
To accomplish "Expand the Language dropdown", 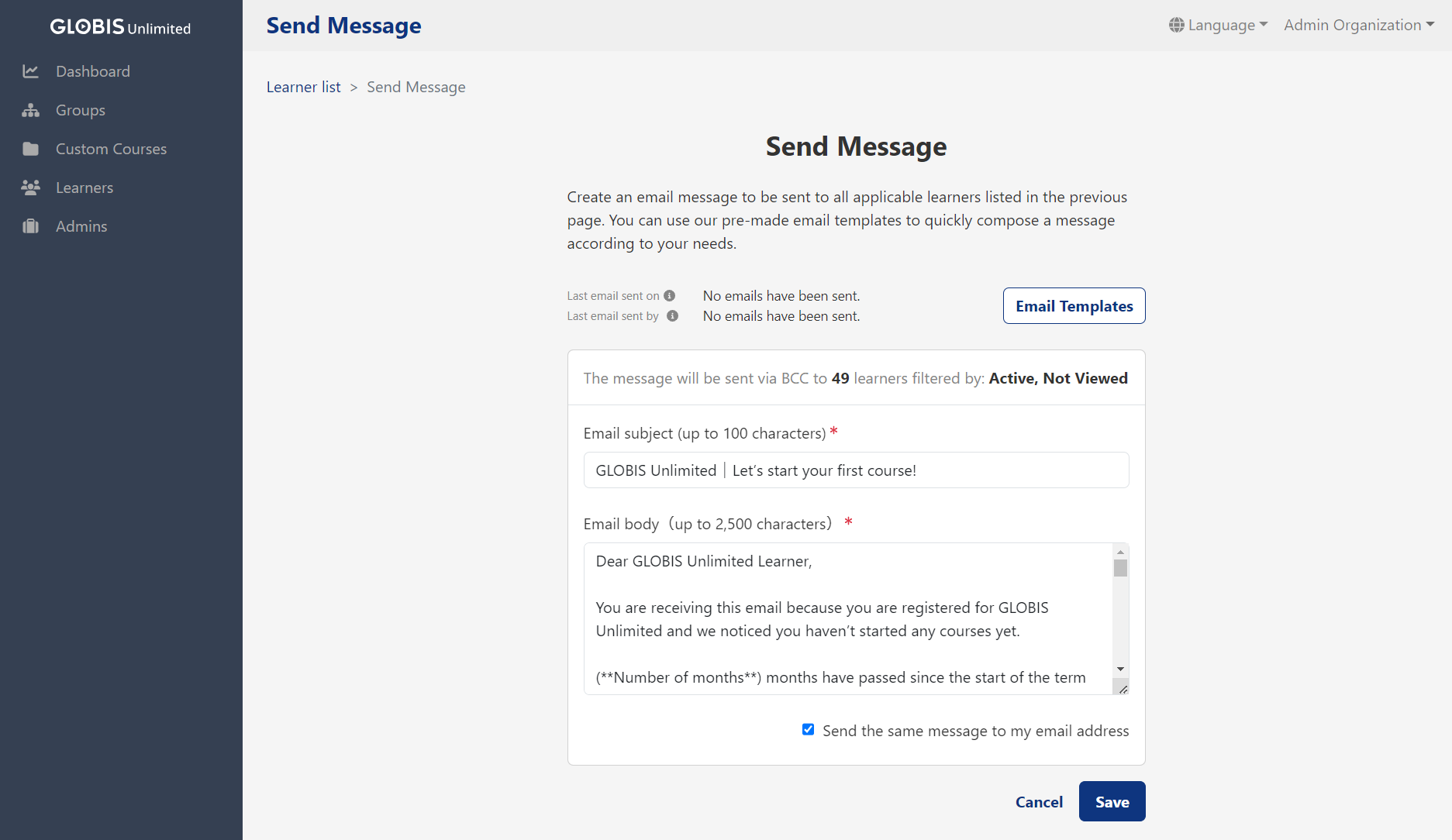I will [1219, 25].
